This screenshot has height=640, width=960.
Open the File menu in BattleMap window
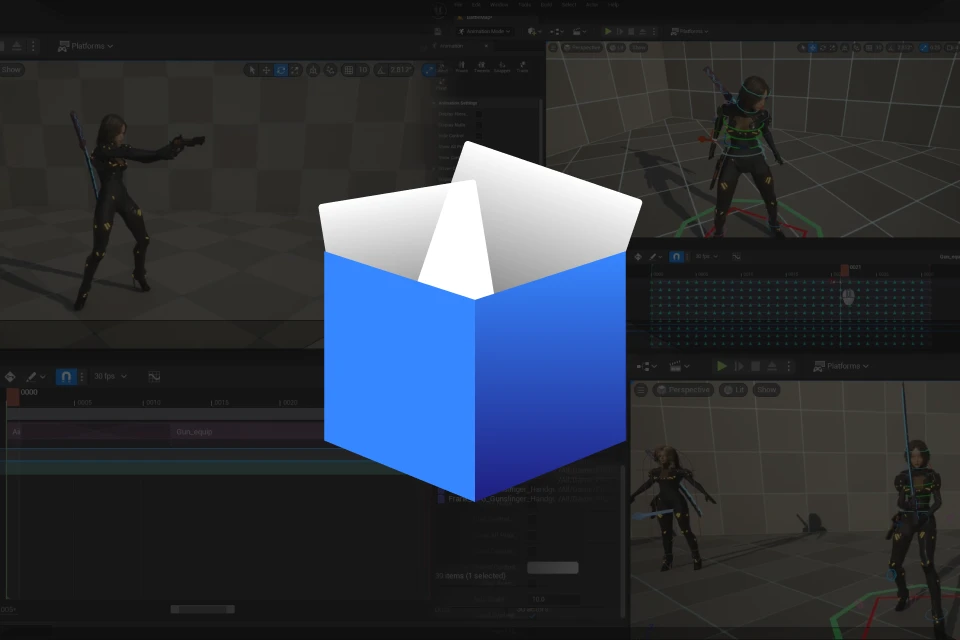click(458, 5)
